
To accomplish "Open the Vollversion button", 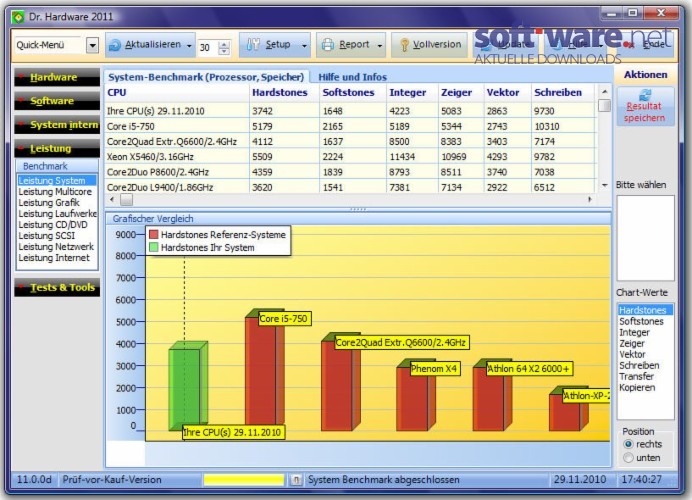I will 429,45.
